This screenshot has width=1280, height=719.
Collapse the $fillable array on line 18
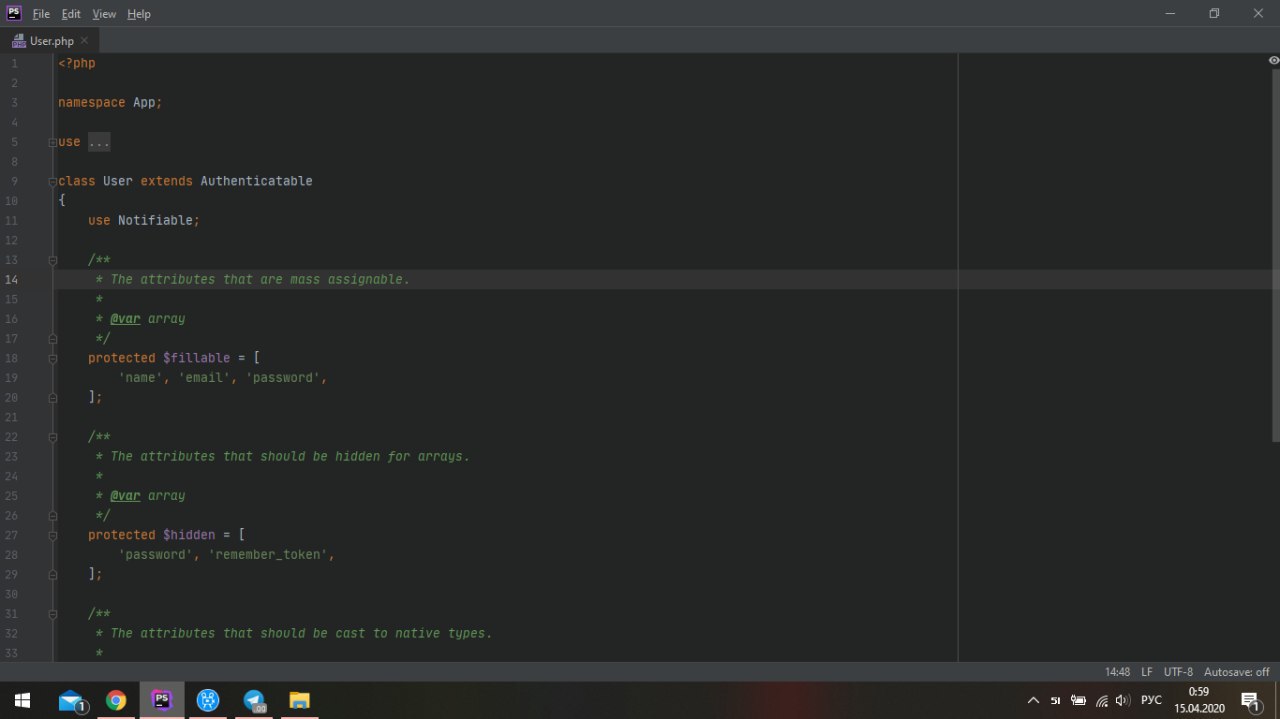tap(52, 358)
